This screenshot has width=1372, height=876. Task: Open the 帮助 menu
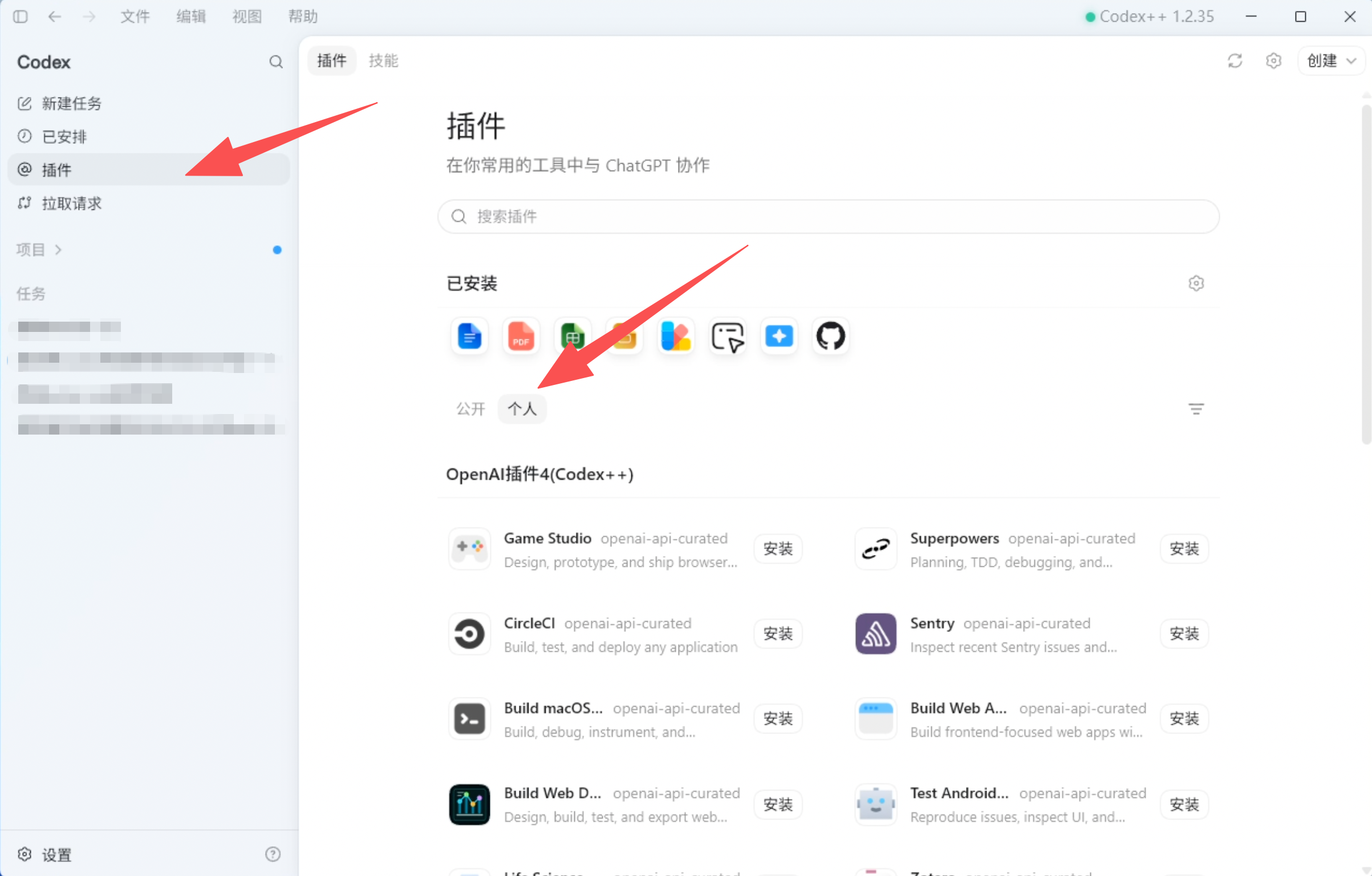303,17
